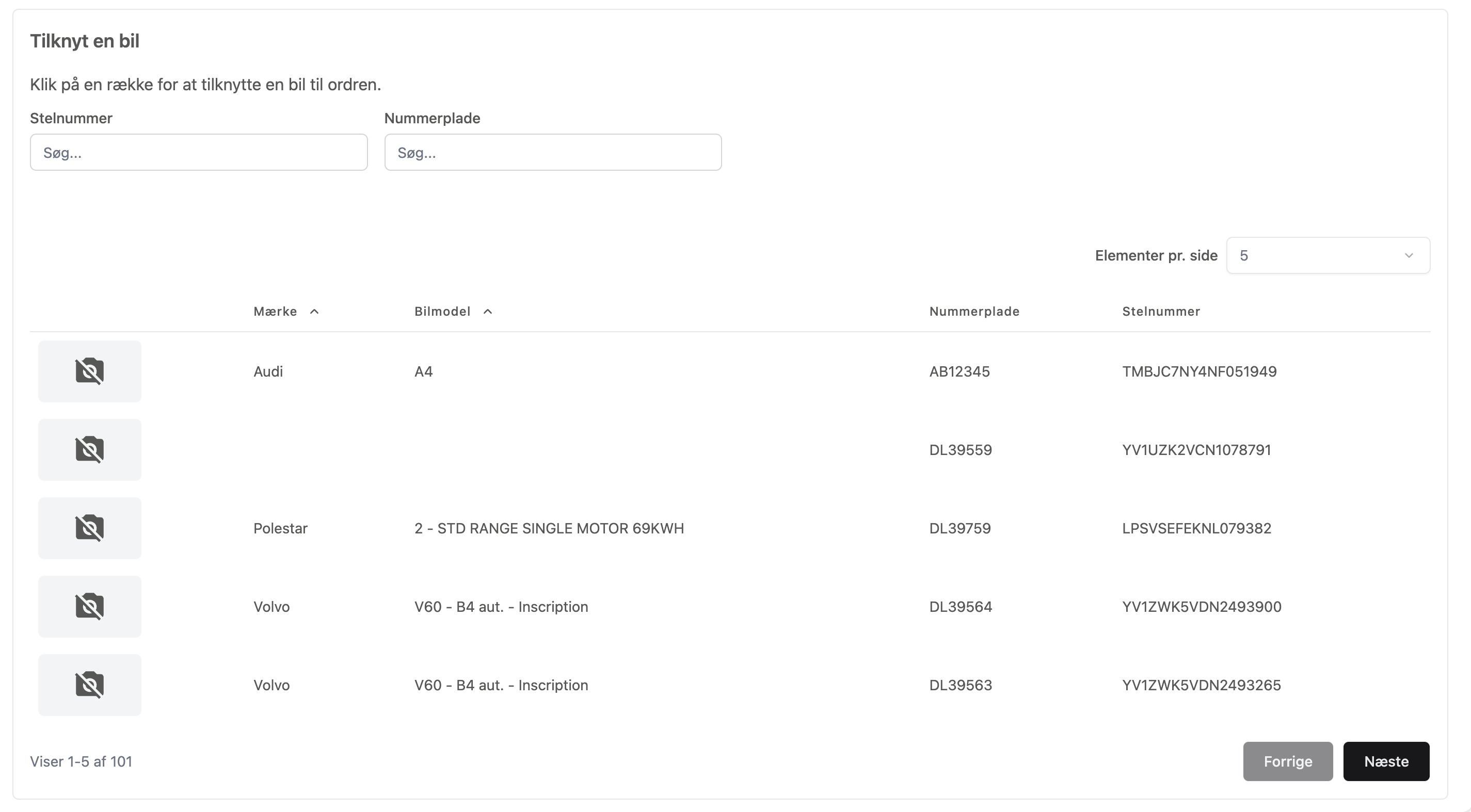The width and height of the screenshot is (1471, 812).
Task: Click the Bilmodel sort arrow icon
Action: [x=488, y=312]
